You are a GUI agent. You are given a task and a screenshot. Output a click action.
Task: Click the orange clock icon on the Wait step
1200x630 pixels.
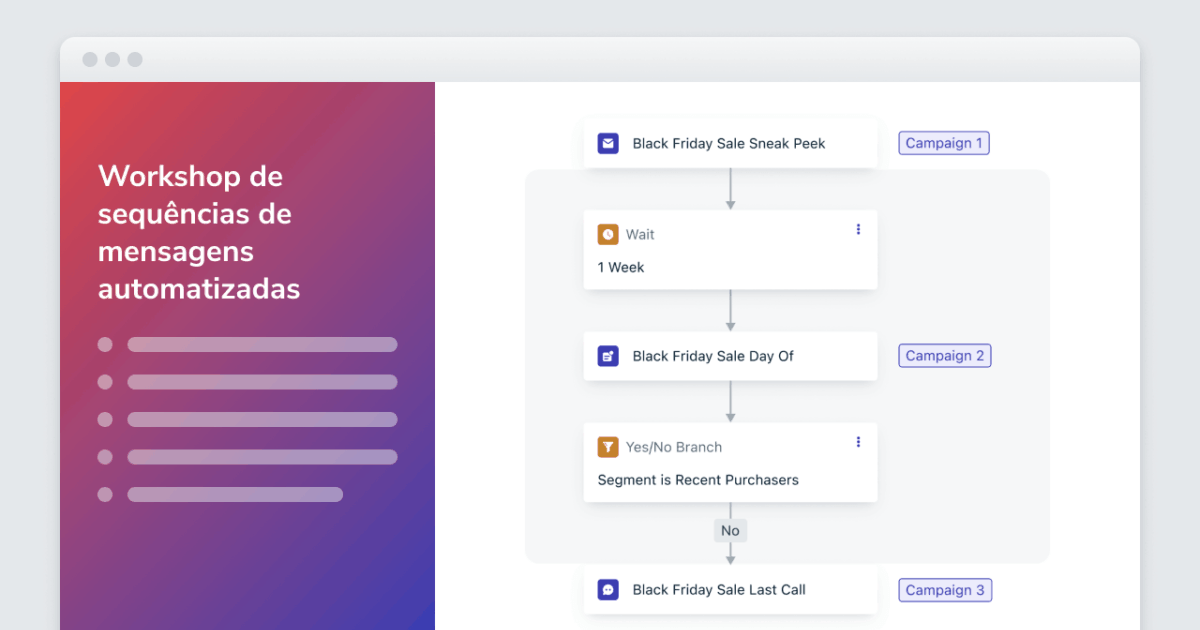(608, 234)
